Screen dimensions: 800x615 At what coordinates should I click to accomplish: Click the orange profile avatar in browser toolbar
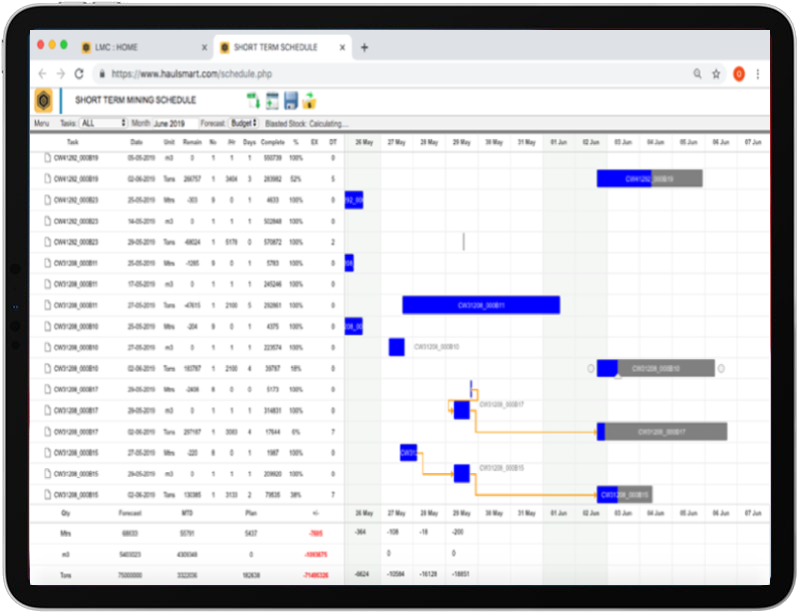coord(738,74)
